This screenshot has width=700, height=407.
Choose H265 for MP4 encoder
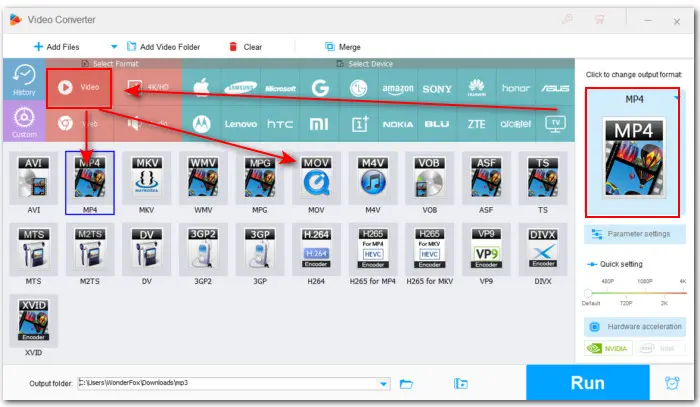pyautogui.click(x=373, y=249)
